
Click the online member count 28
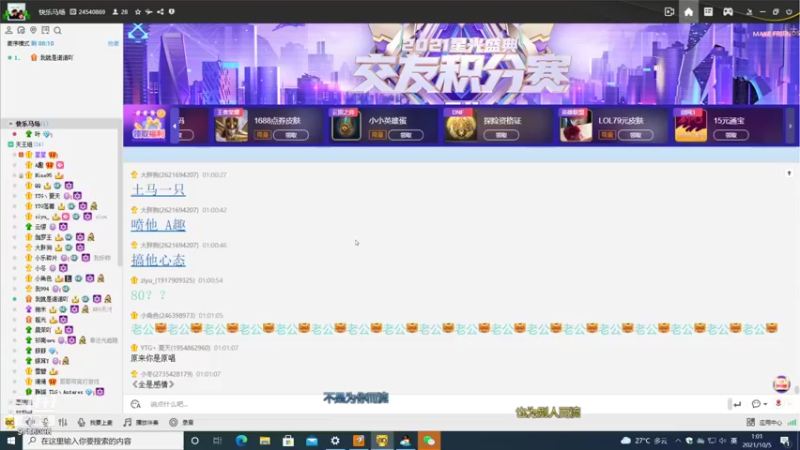click(x=120, y=12)
